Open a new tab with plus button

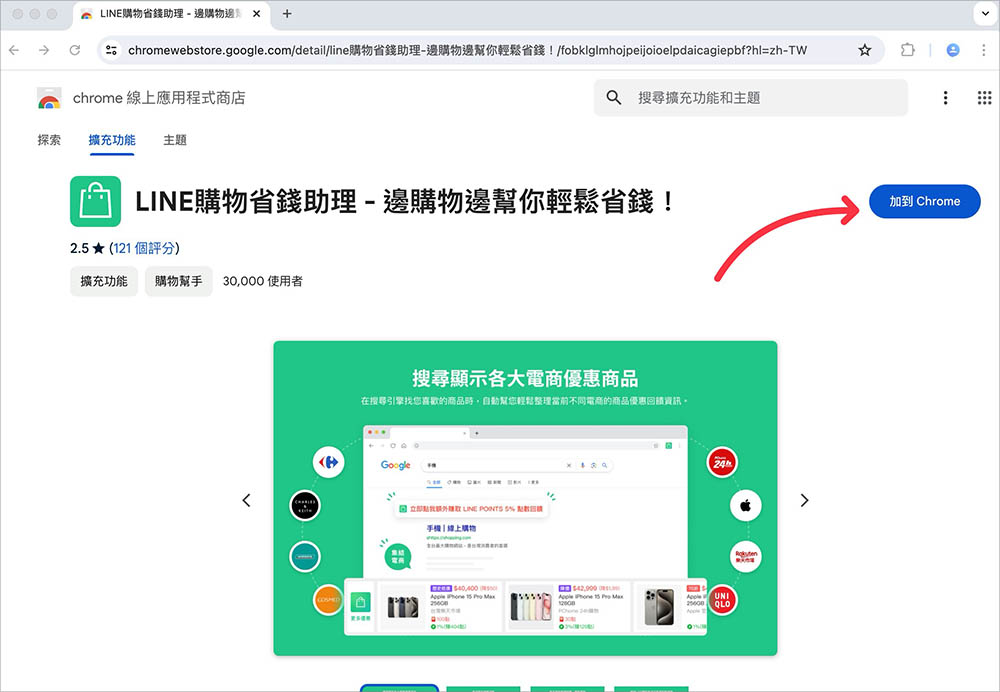point(287,13)
